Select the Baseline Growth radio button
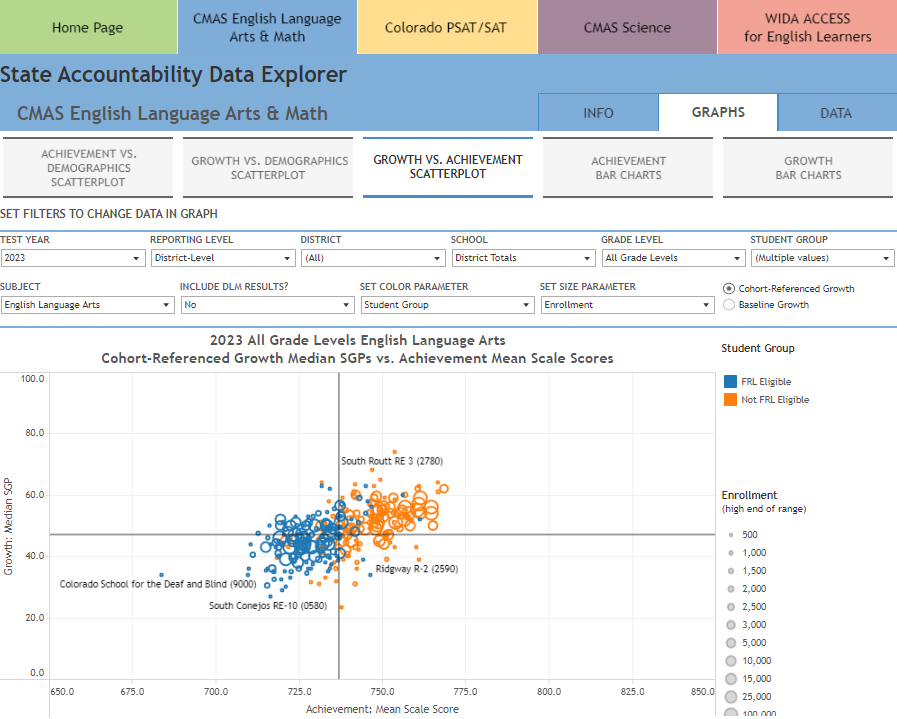The image size is (897, 719). [729, 304]
